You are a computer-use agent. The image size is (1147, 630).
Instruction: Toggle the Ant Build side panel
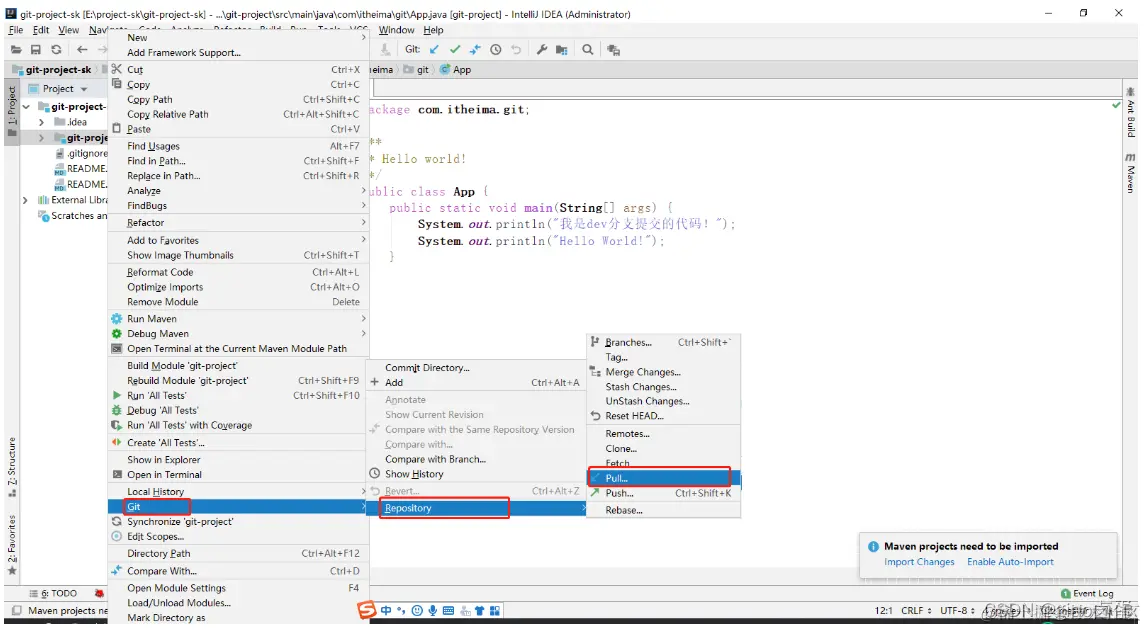[1131, 113]
